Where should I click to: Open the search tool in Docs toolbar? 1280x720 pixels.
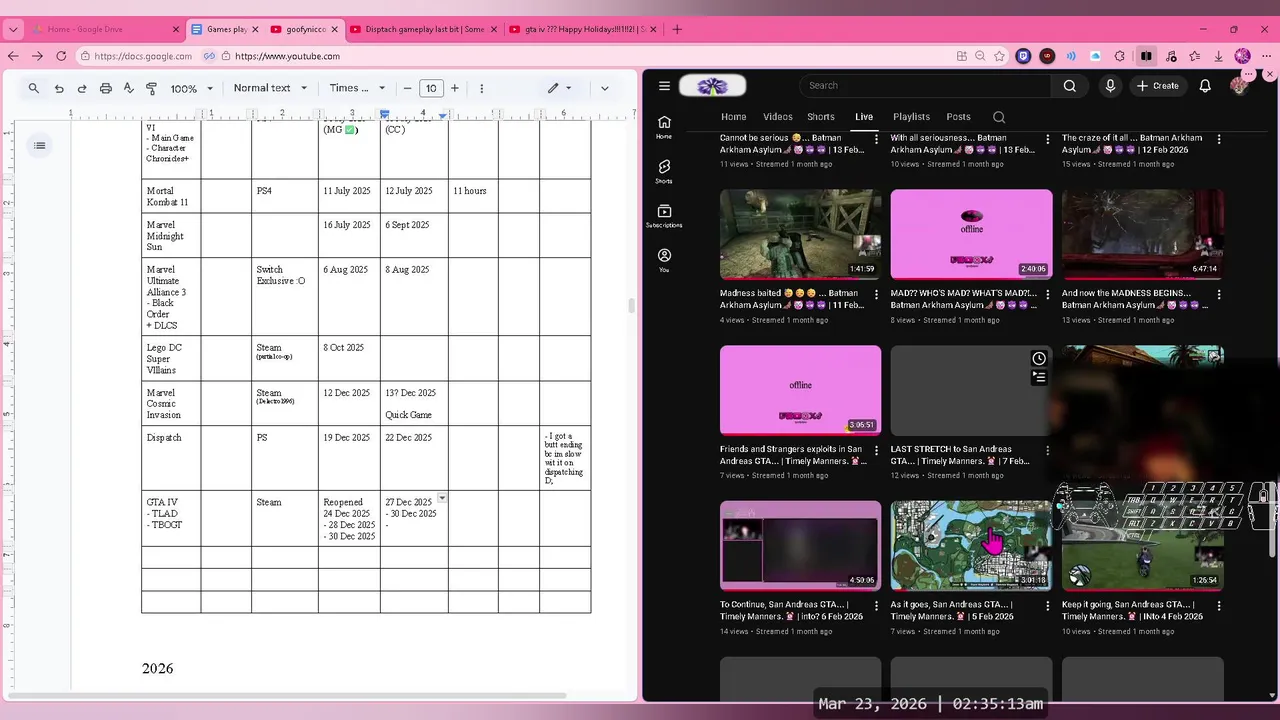tap(34, 88)
